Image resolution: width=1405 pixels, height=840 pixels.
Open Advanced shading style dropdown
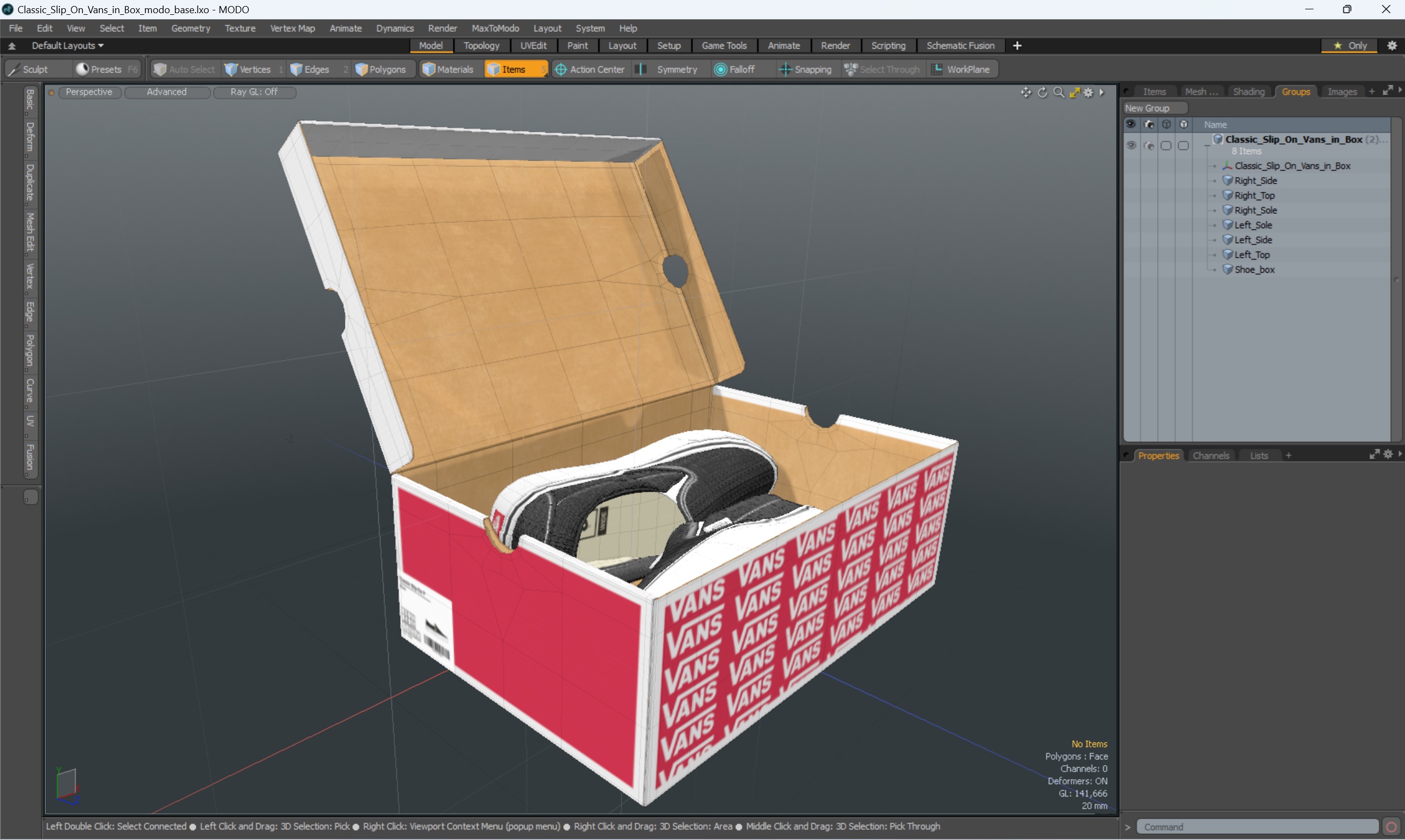(x=166, y=92)
